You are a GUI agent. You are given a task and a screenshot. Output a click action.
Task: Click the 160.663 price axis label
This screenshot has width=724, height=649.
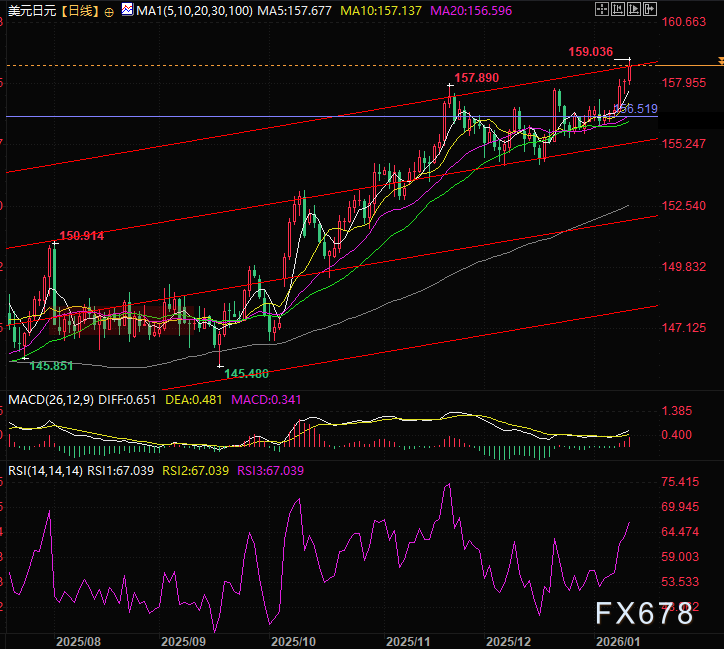[x=685, y=21]
